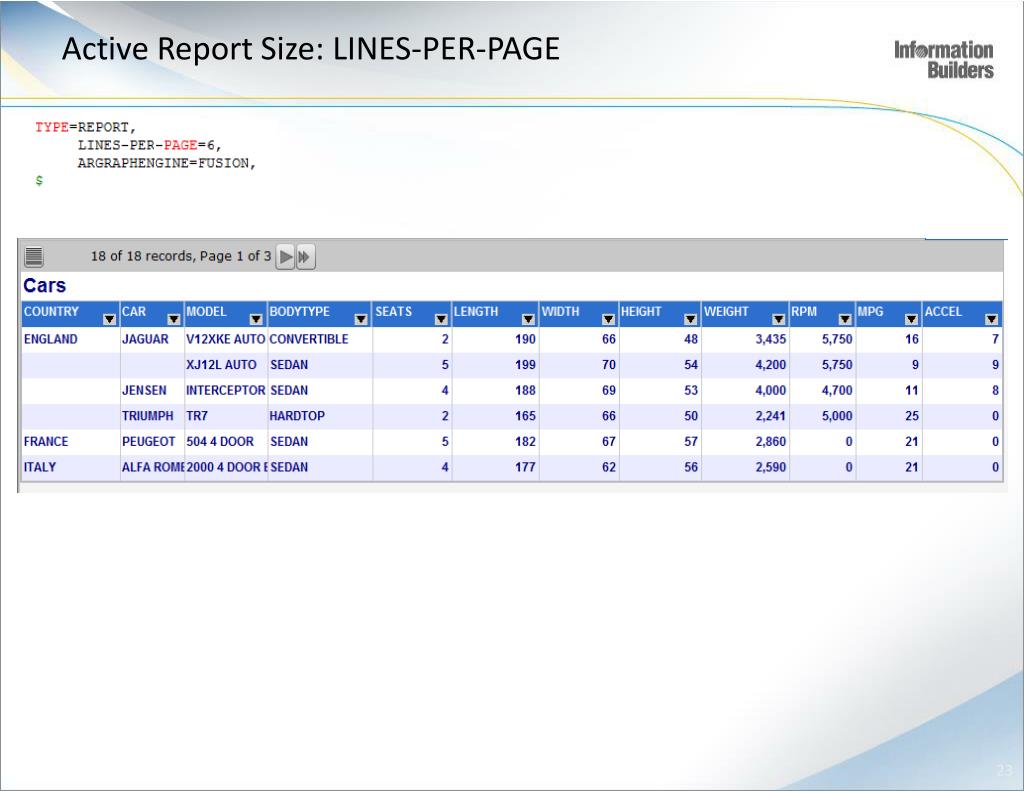The width and height of the screenshot is (1024, 791).
Task: Click the V12XKE AUTO model cell
Action: point(225,339)
